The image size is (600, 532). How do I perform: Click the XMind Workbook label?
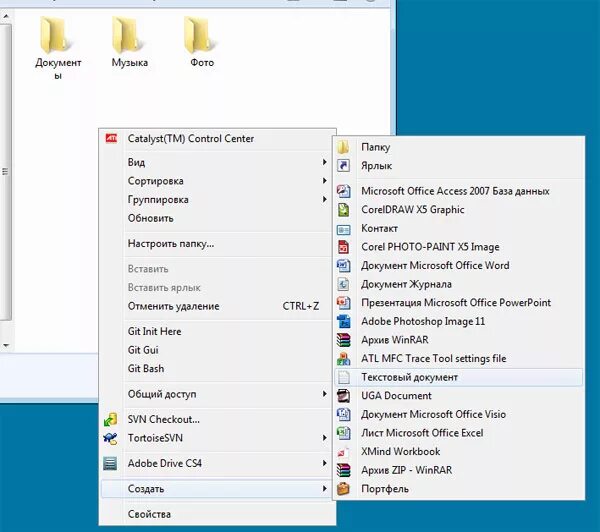[401, 452]
